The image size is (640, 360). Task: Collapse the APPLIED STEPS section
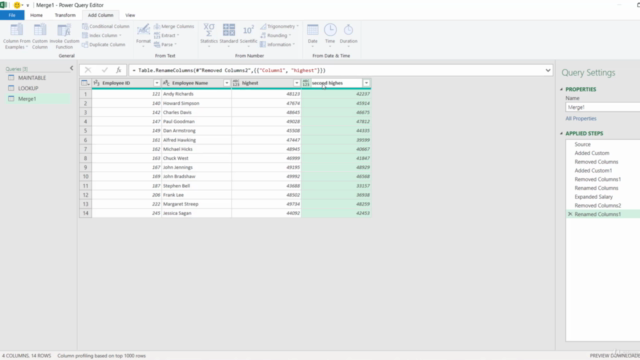click(x=562, y=133)
